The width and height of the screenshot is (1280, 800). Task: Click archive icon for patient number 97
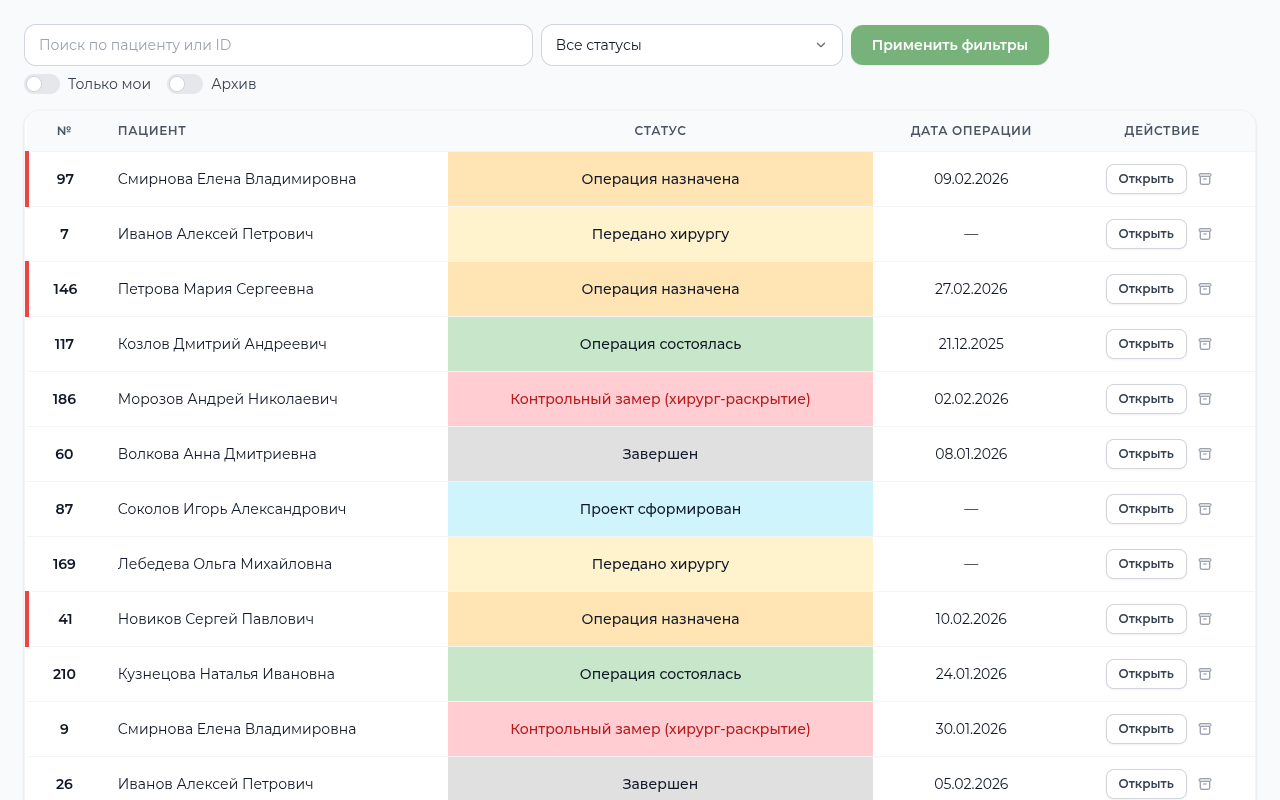pyautogui.click(x=1205, y=179)
